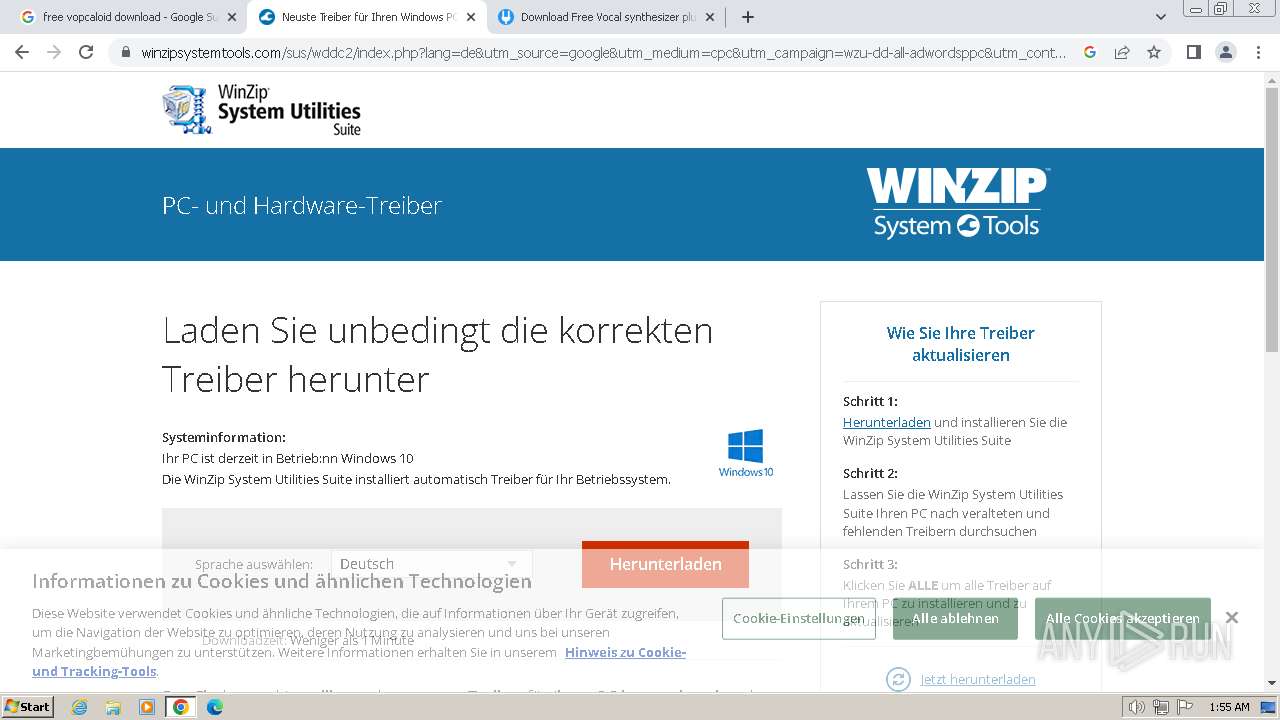
Task: Go back to the previous page
Action: point(22,52)
